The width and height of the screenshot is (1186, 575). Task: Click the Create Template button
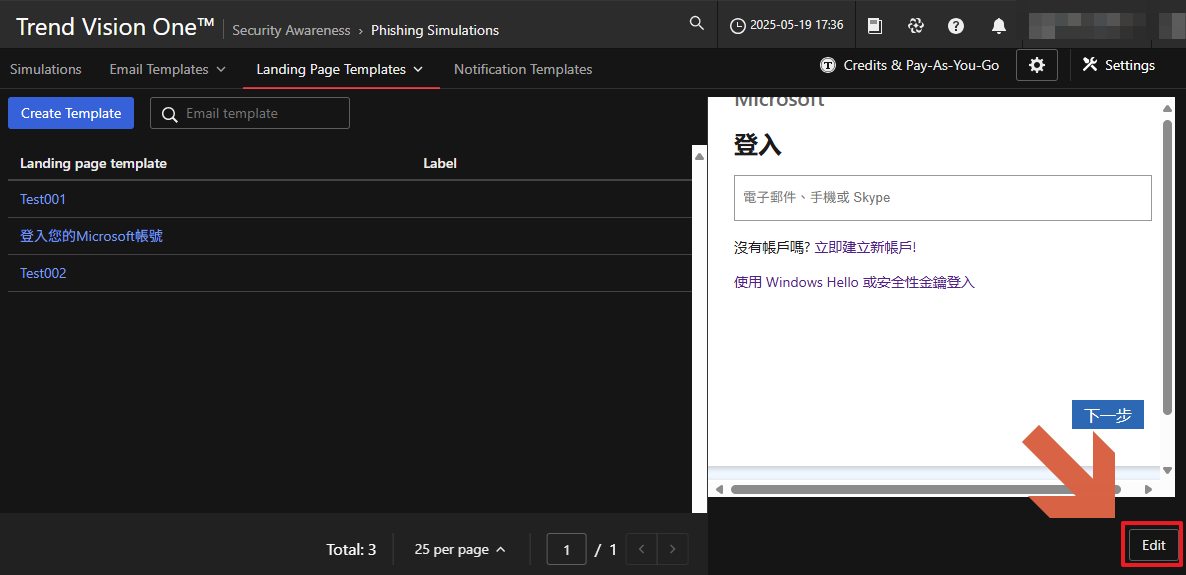pos(71,113)
